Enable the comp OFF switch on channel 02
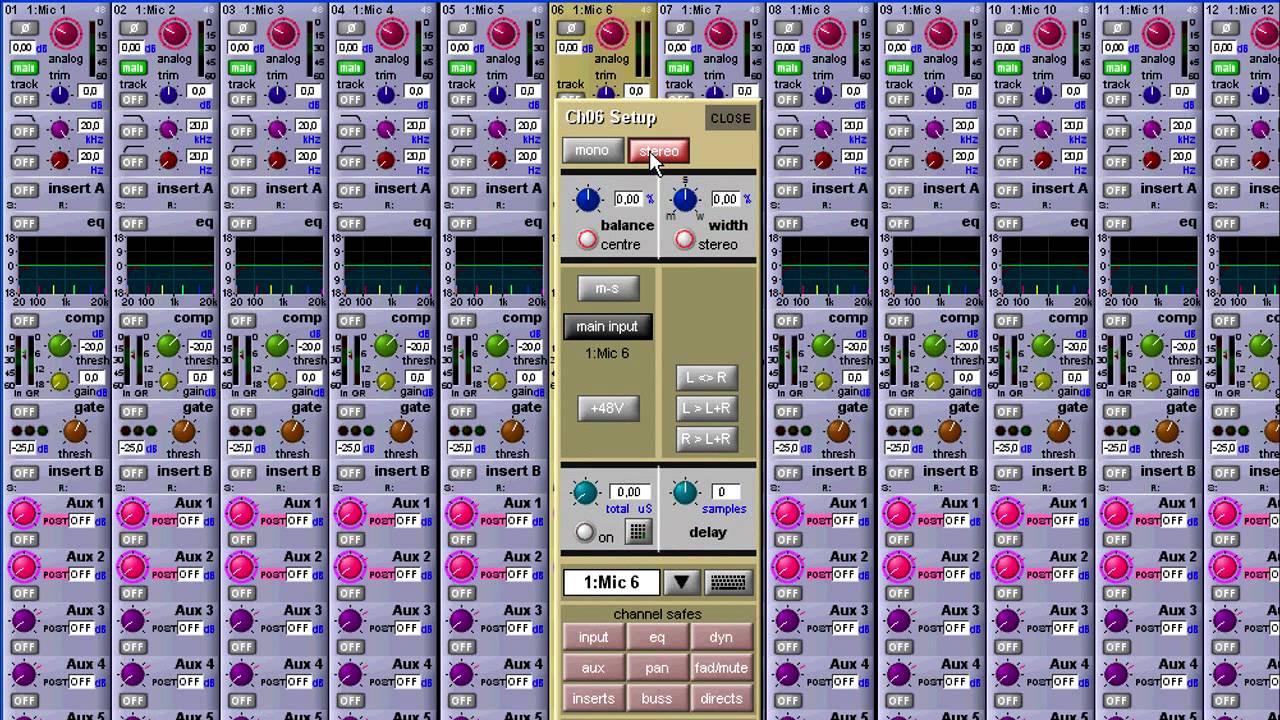 133,321
